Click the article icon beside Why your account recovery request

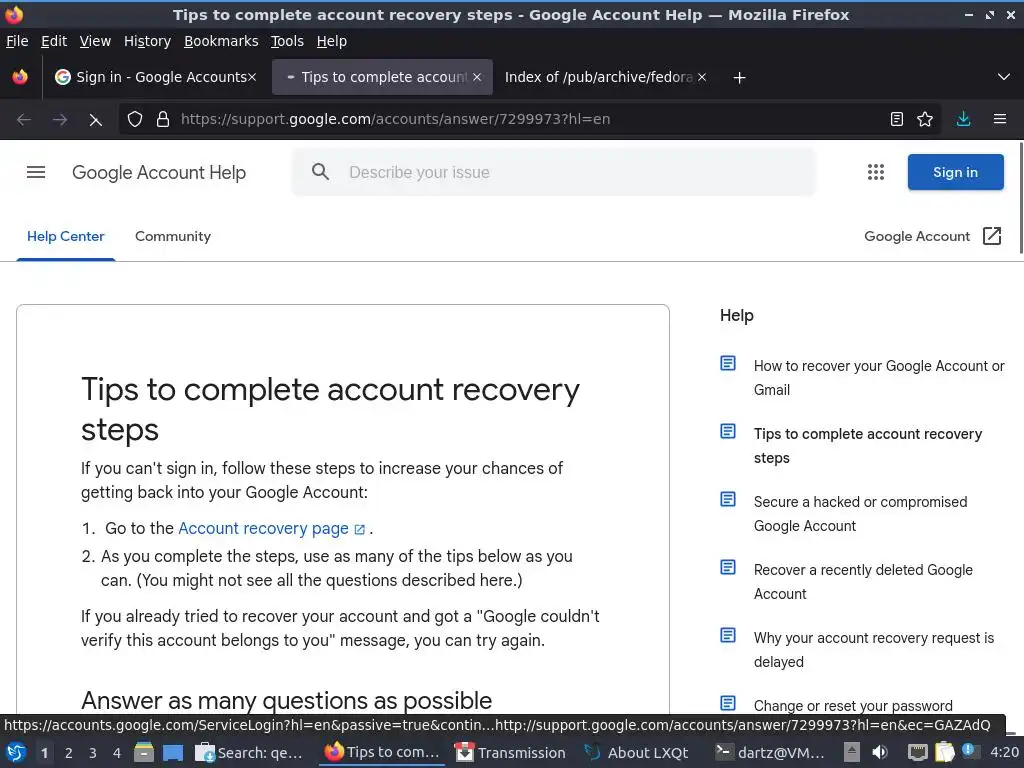[x=728, y=635]
